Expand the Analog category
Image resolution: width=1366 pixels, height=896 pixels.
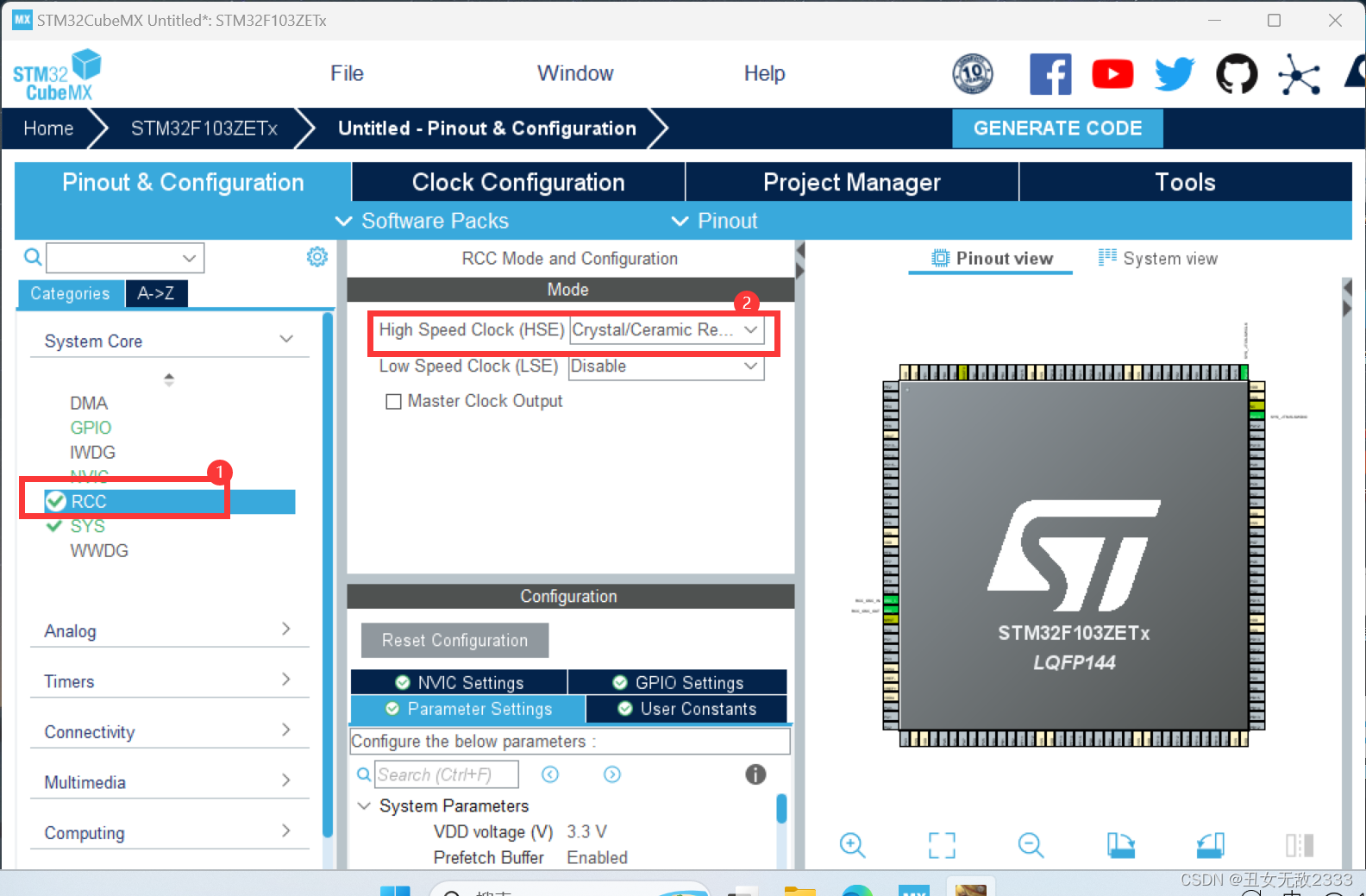[x=286, y=629]
